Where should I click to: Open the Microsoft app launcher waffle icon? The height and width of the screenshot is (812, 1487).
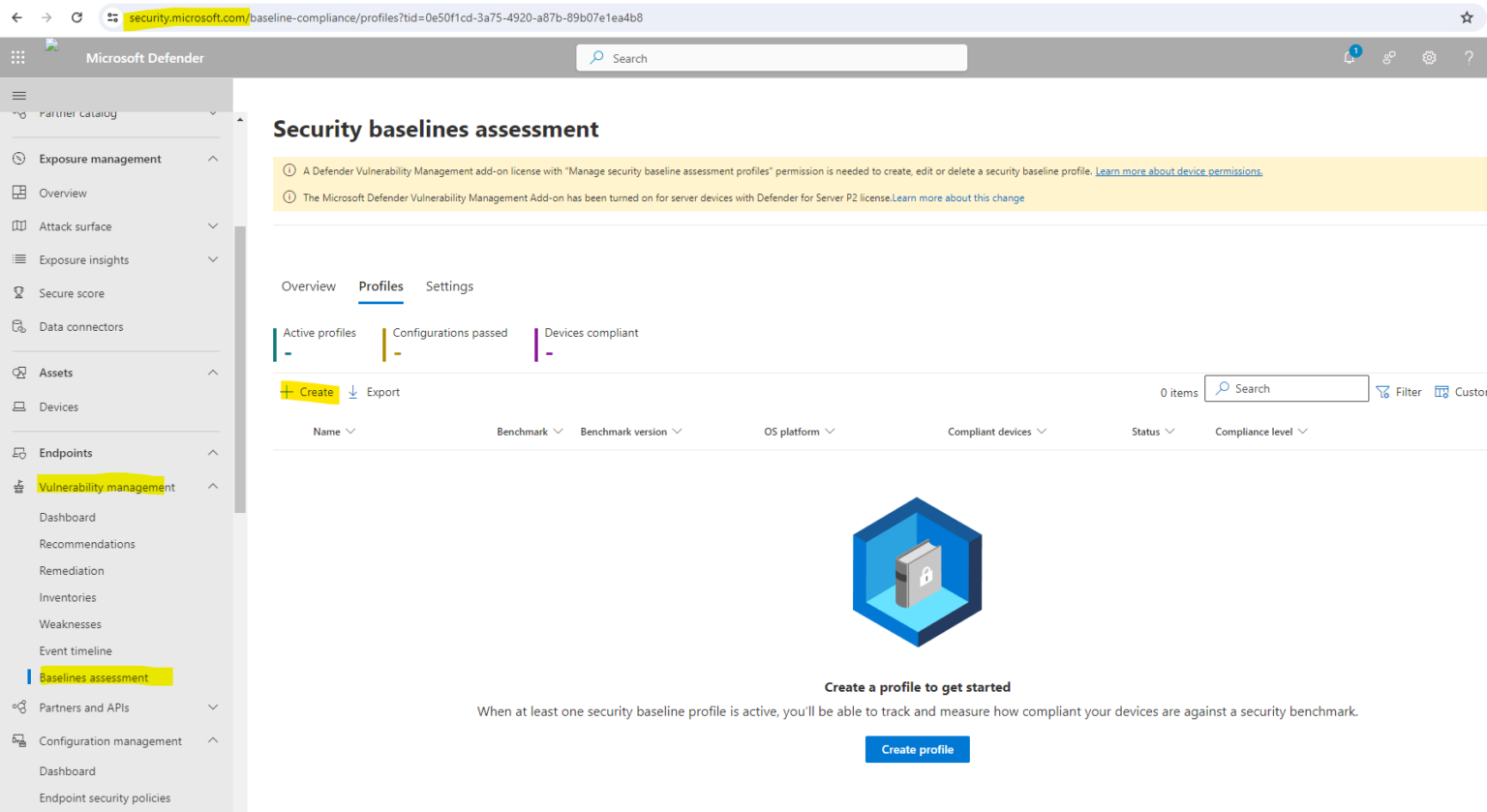pos(17,57)
